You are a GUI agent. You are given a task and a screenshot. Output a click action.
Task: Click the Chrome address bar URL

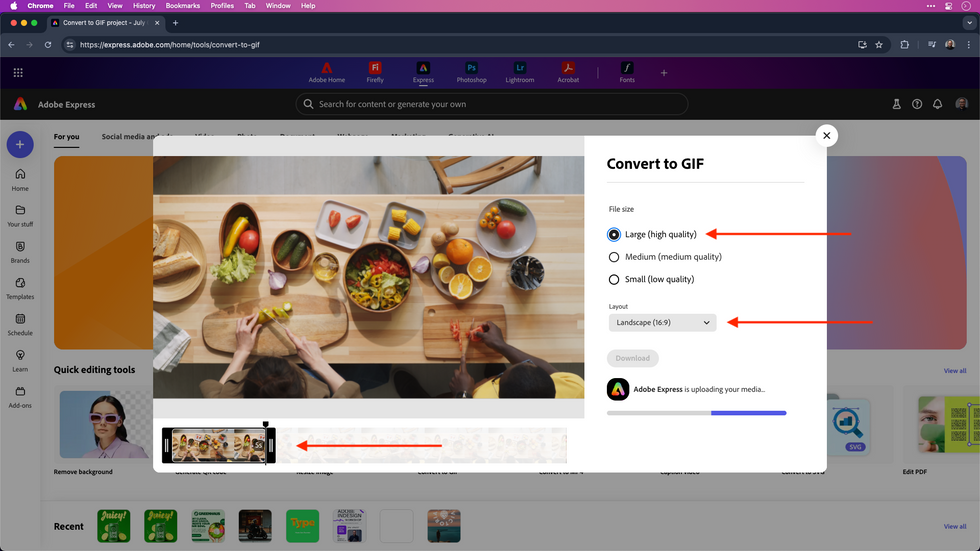coord(169,44)
